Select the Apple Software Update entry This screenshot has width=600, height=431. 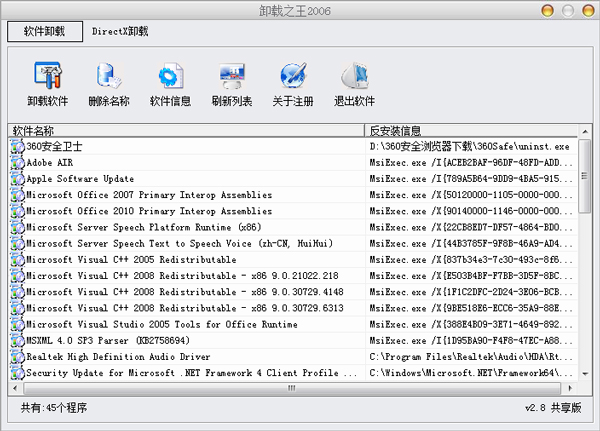[80, 179]
